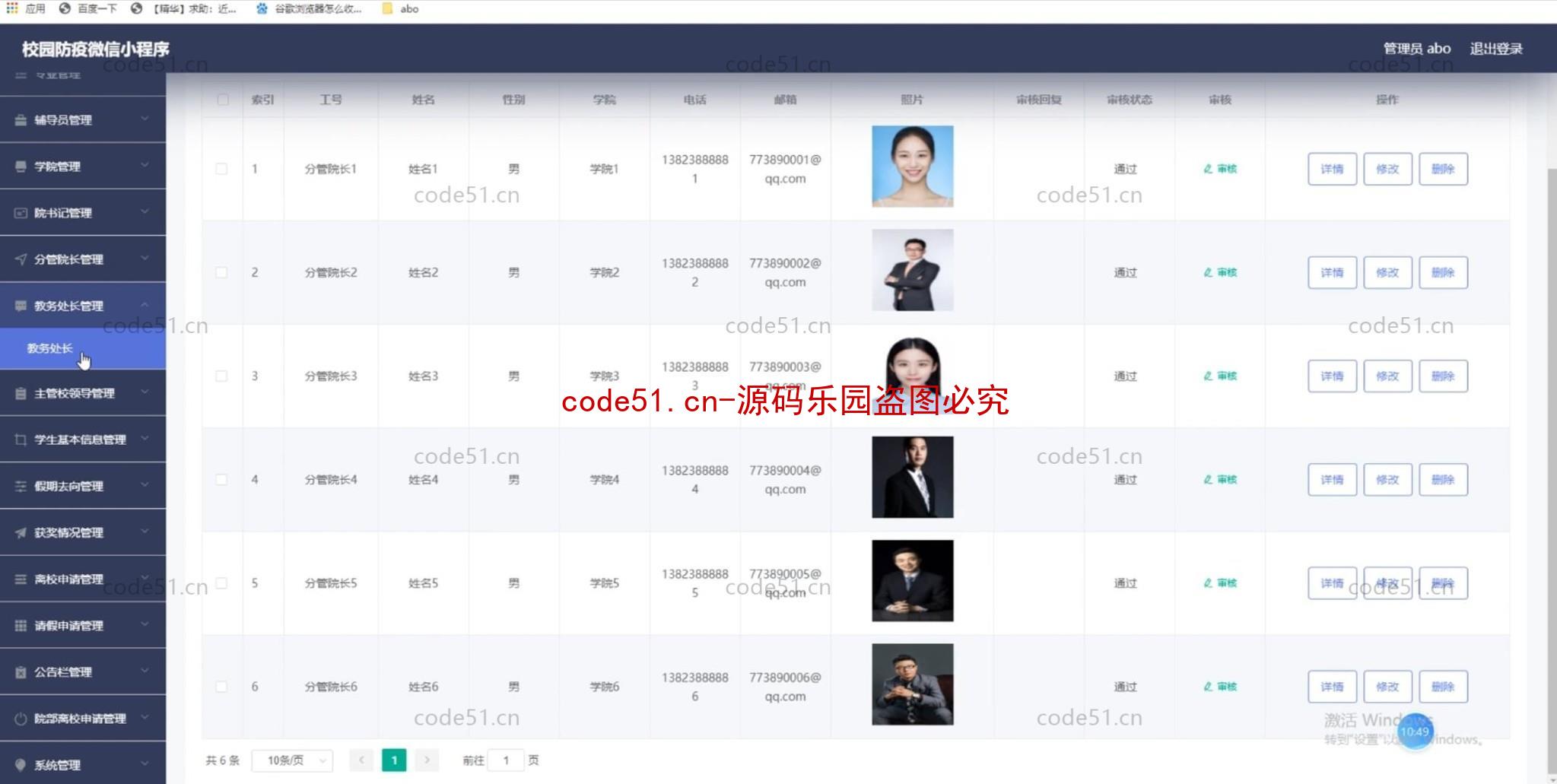Screen dimensions: 1557x784
Task: Click 审核 edit icon for 分管院长5
Action: 1208,583
